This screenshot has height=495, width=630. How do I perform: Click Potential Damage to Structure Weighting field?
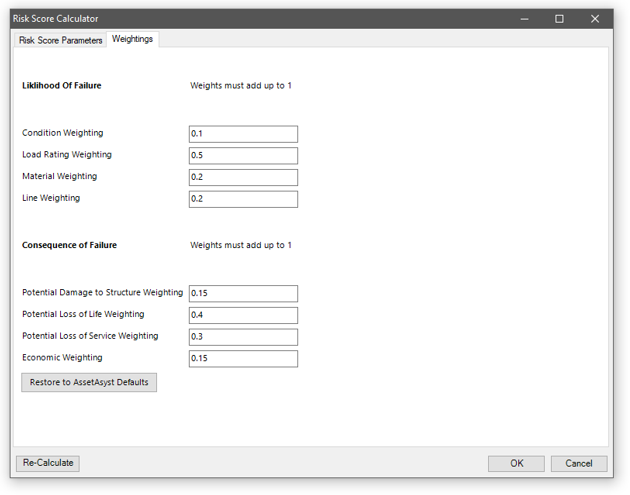click(243, 294)
